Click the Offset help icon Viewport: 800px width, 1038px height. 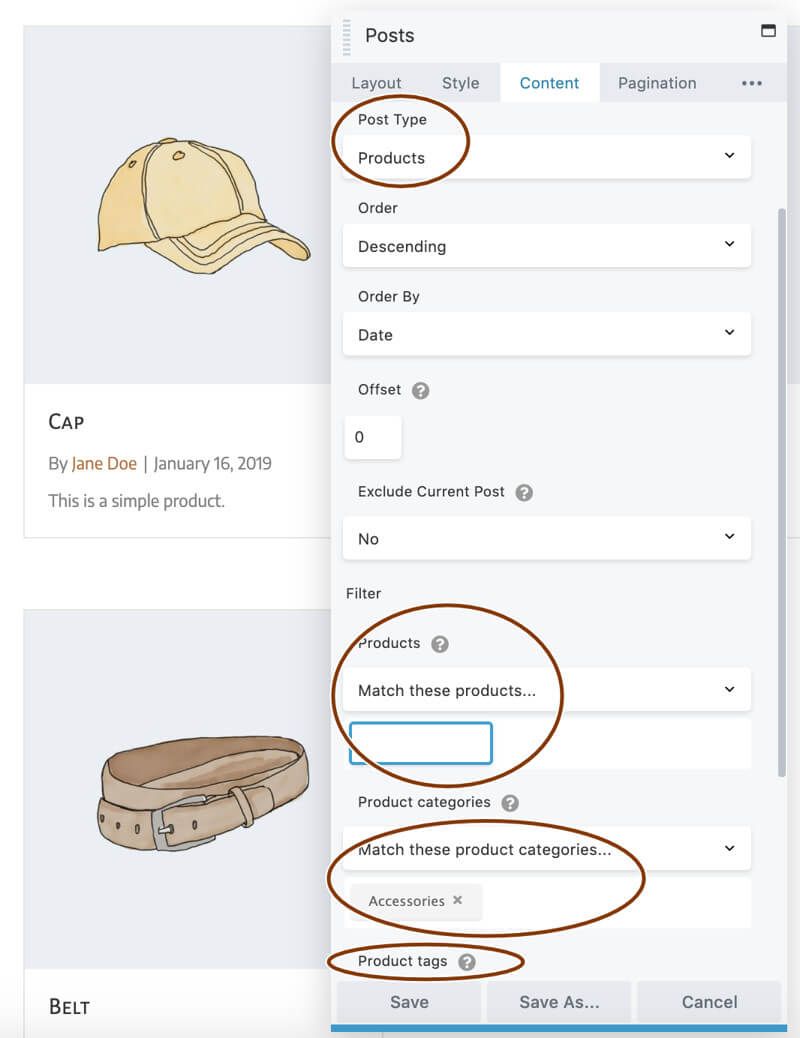click(x=418, y=390)
